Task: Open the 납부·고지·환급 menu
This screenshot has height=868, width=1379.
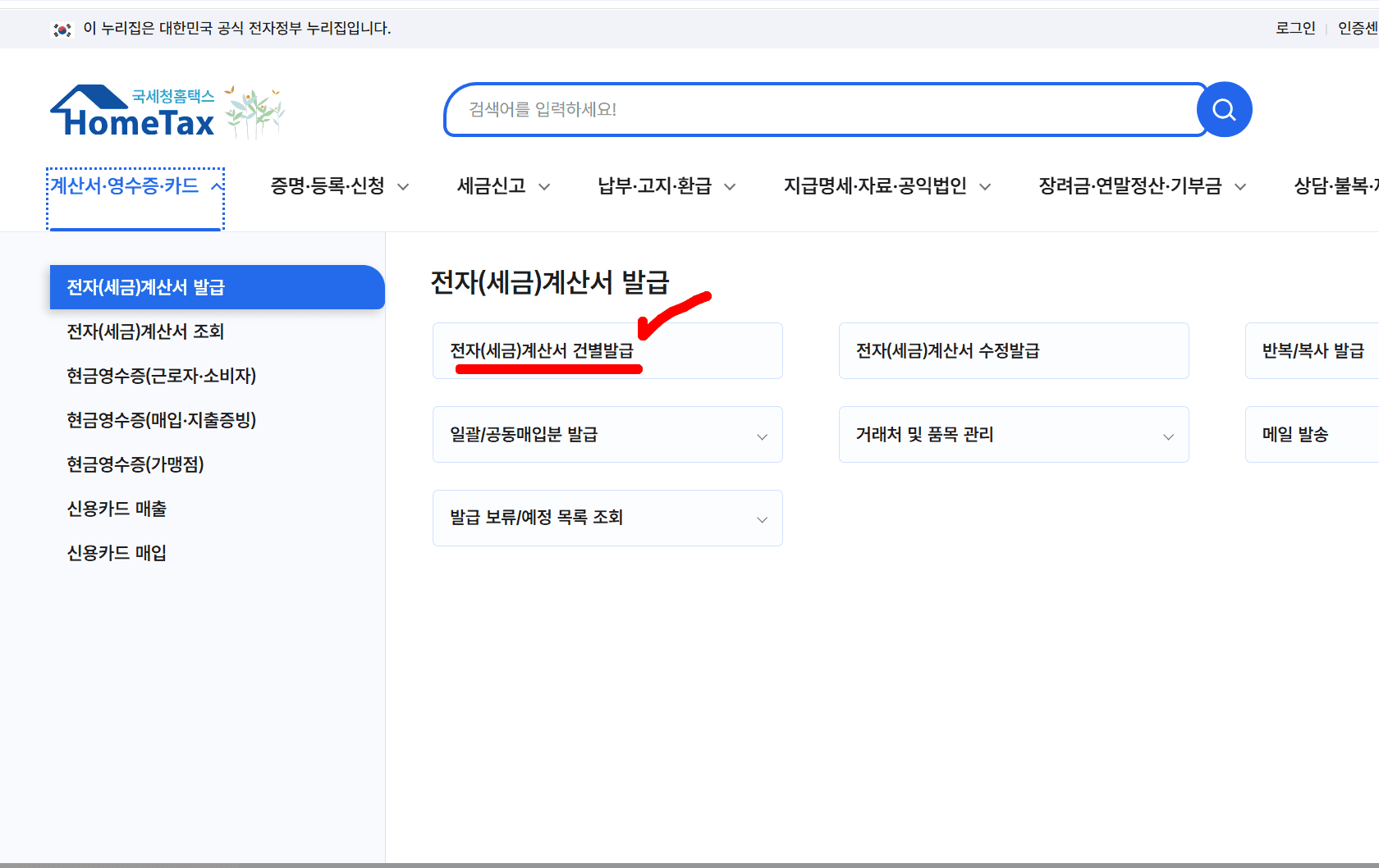Action: [667, 186]
